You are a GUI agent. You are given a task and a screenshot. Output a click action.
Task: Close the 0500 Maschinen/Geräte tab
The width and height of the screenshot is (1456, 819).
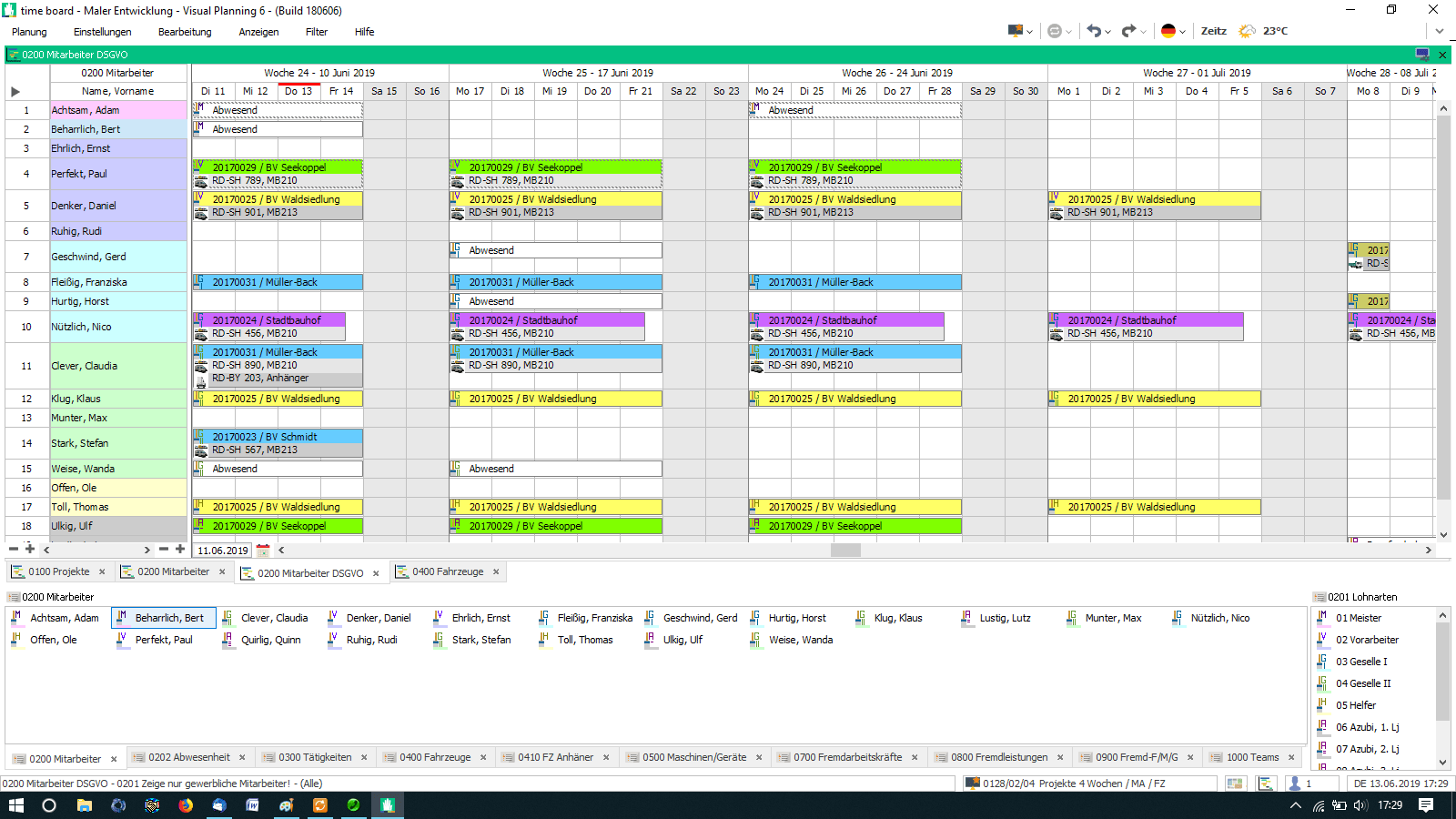click(x=759, y=757)
